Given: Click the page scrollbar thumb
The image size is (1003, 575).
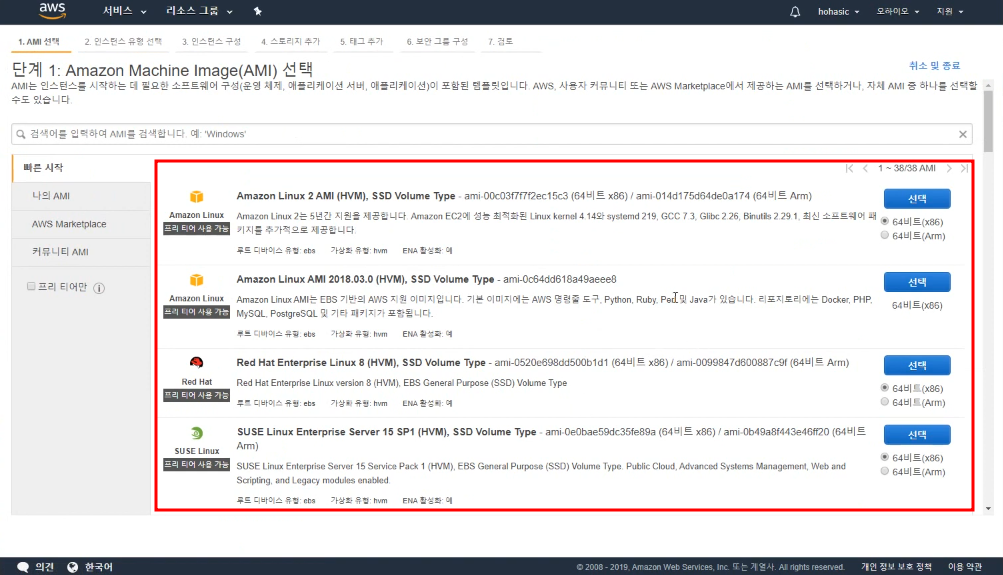Looking at the screenshot, I should 988,122.
